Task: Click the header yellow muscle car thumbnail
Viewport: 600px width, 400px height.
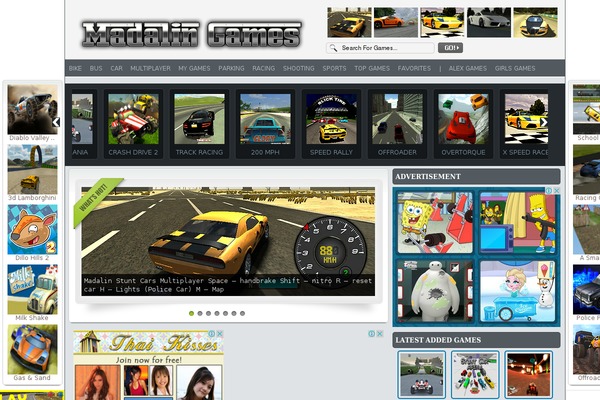Action: point(349,23)
